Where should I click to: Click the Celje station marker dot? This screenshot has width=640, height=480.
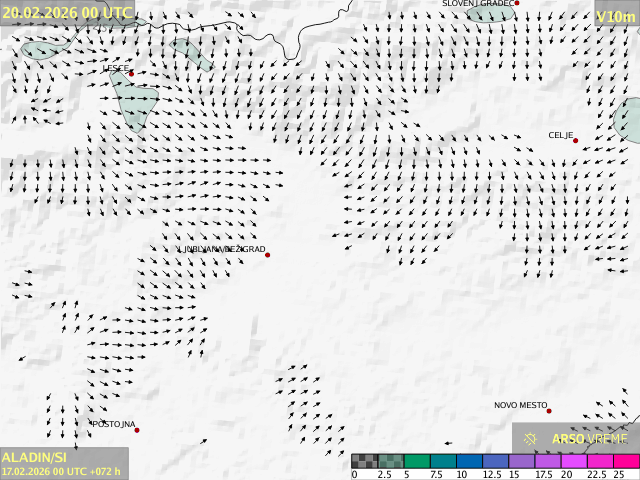576,141
